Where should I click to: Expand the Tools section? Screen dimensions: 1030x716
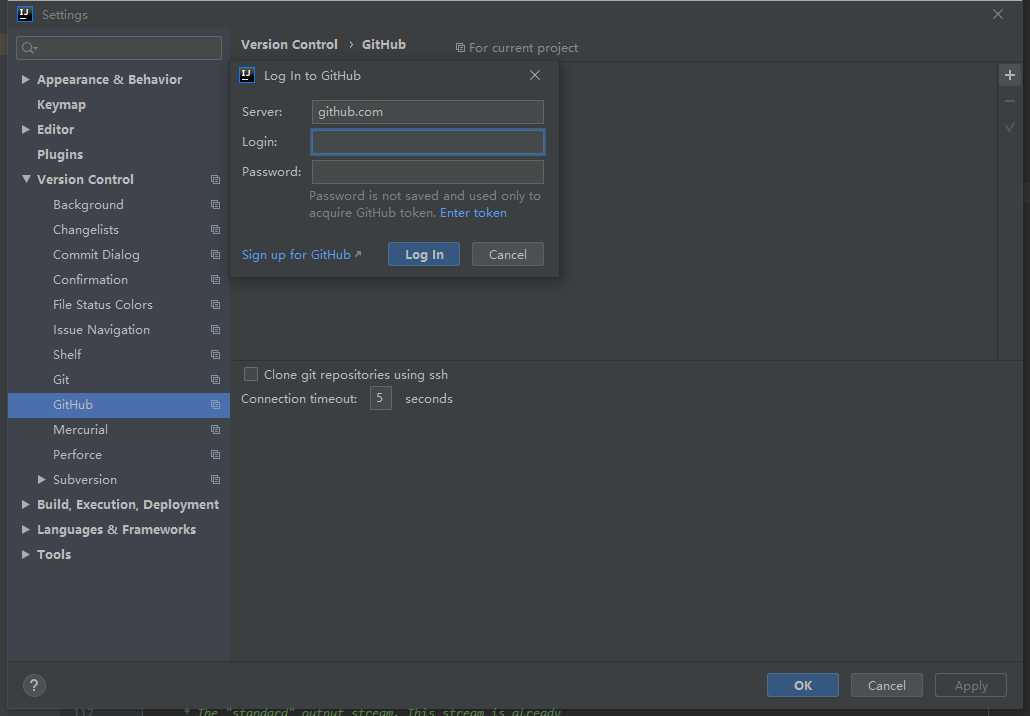tap(25, 554)
